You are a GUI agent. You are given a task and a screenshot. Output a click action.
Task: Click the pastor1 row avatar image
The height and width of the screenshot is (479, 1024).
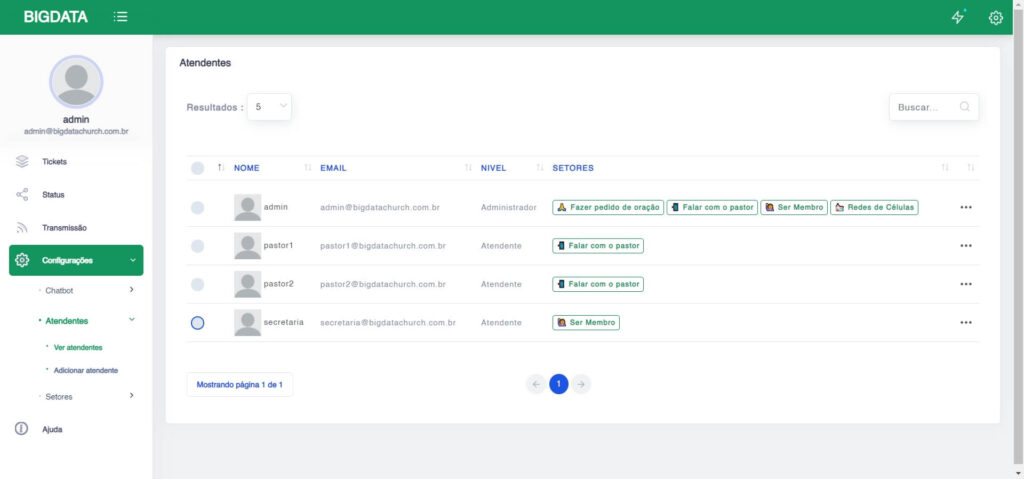[248, 246]
